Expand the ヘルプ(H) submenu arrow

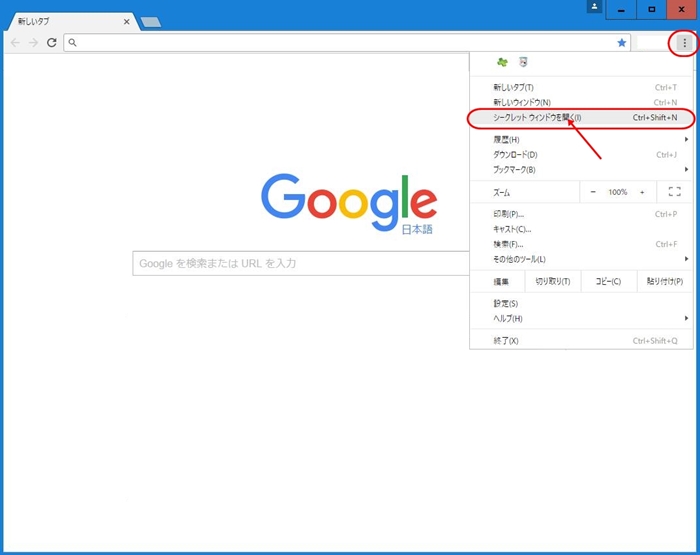[x=686, y=318]
